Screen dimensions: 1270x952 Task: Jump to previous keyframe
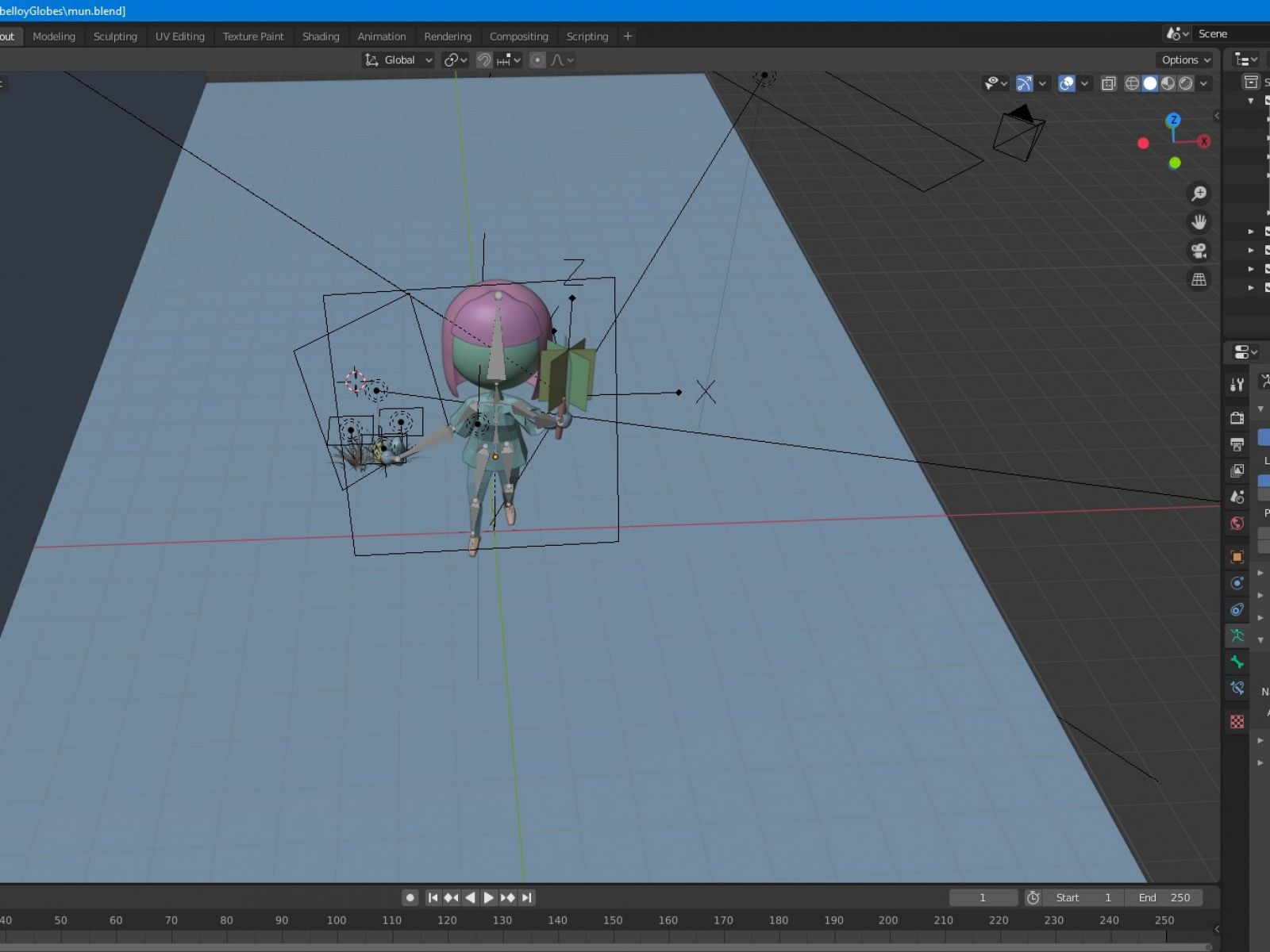click(452, 897)
